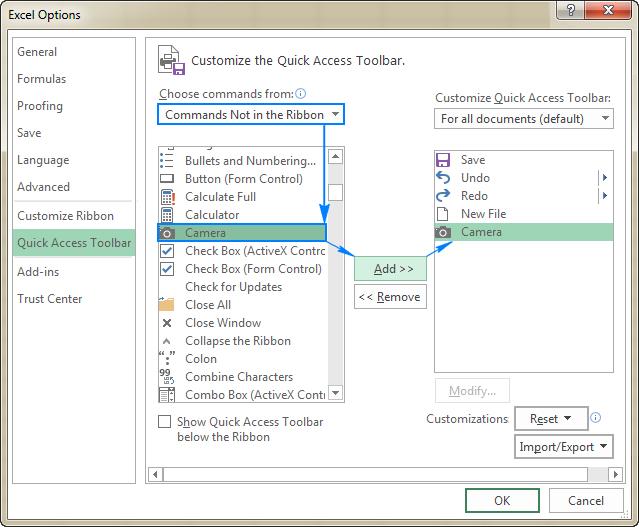
Task: Click the Camera icon in the toolbar list
Action: coord(443,232)
